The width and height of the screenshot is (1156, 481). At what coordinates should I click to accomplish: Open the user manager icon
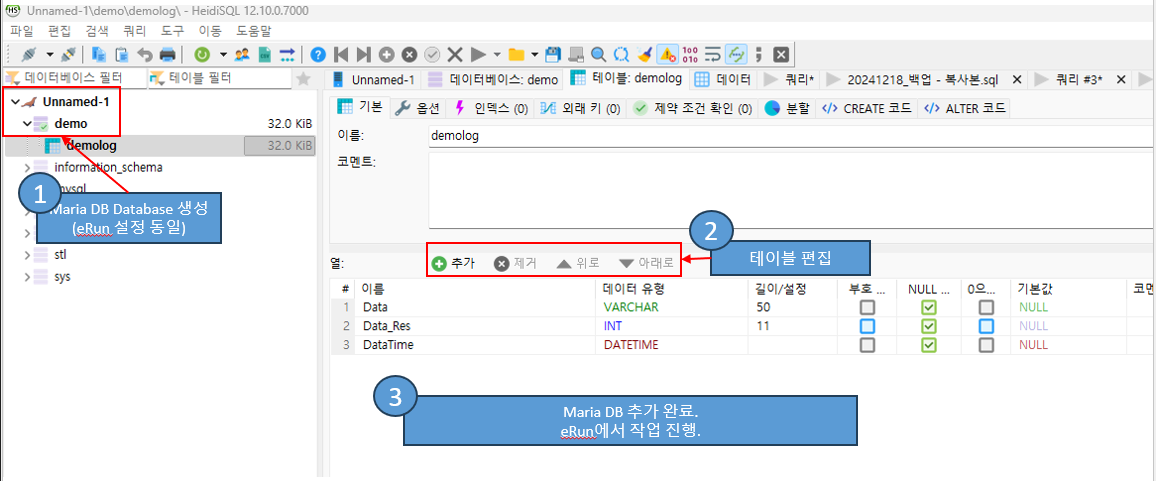(242, 54)
